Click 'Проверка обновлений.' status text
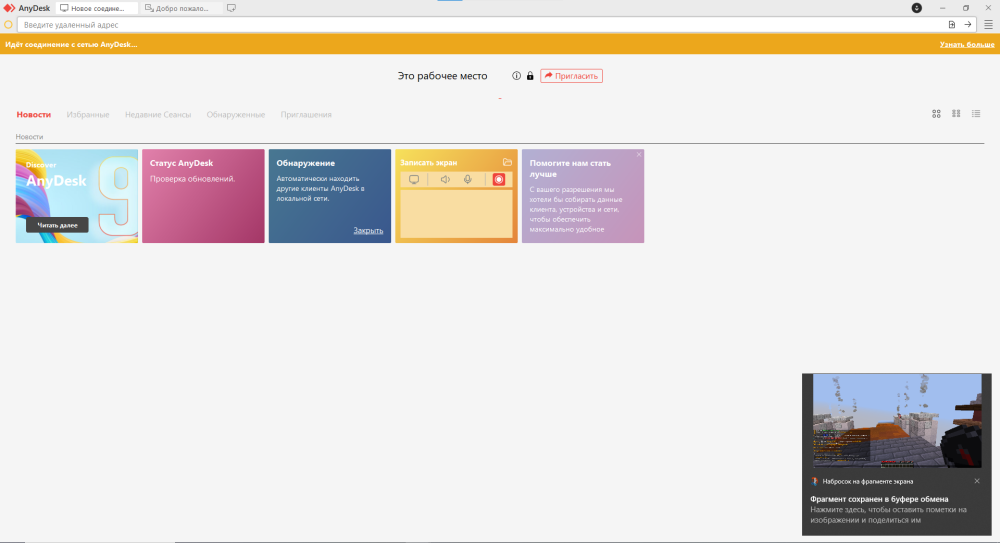The height and width of the screenshot is (543, 1000). [193, 179]
